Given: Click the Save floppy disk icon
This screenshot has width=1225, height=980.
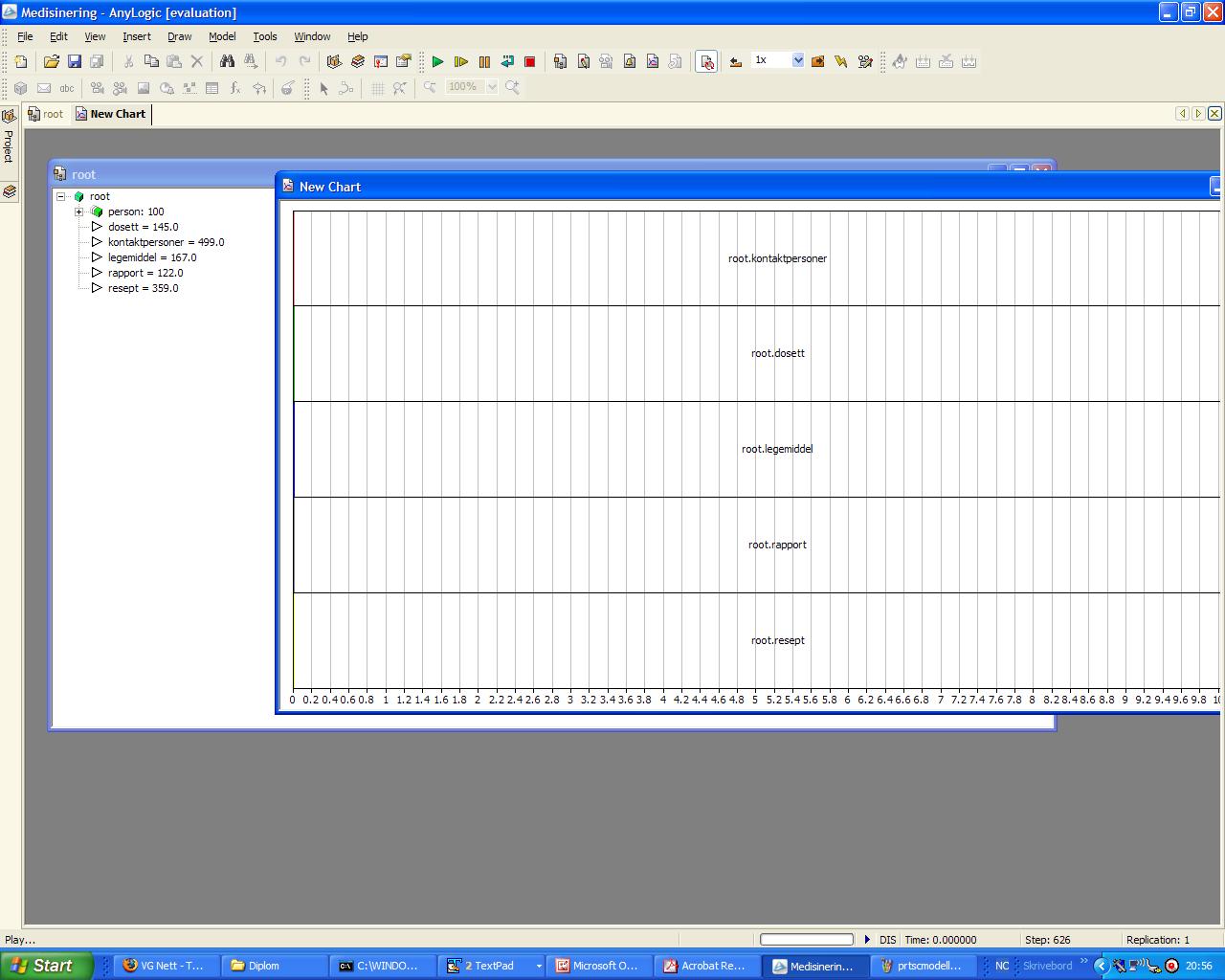Looking at the screenshot, I should coord(75,61).
